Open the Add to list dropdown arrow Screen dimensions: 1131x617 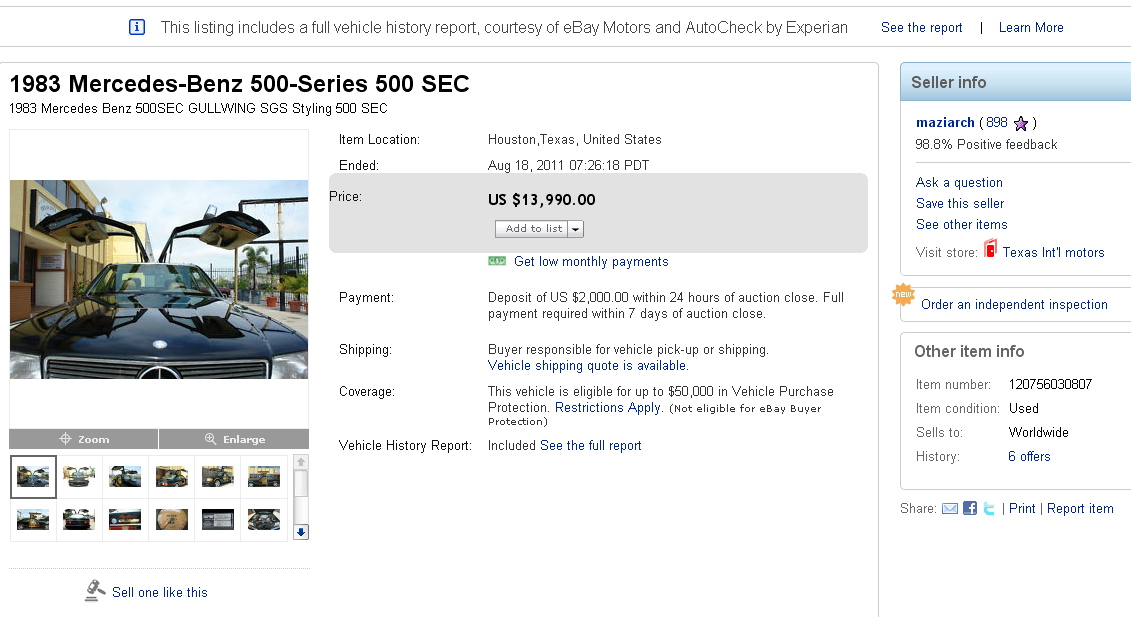click(576, 229)
